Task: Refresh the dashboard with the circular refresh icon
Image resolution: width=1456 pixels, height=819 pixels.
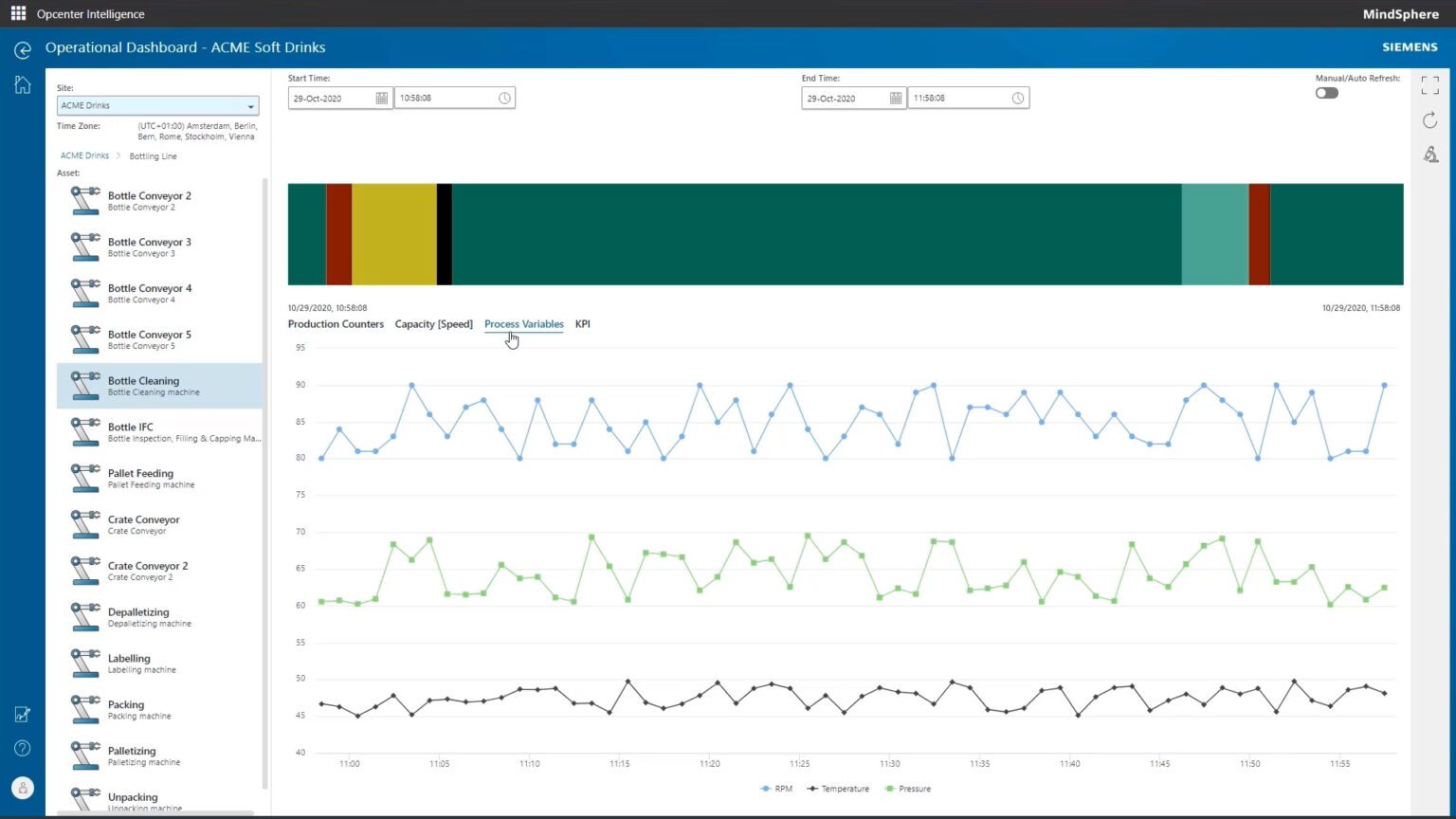Action: [1429, 119]
